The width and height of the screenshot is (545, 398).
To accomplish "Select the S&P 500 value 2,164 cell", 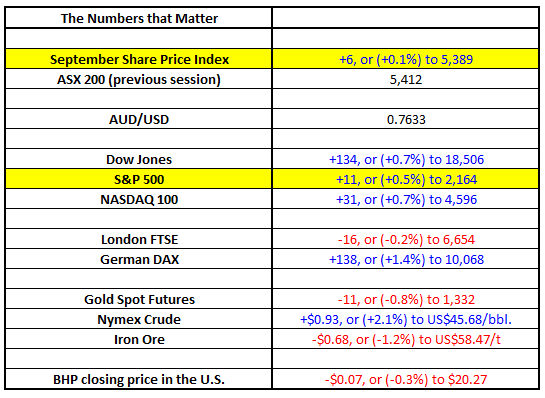I will pos(406,179).
